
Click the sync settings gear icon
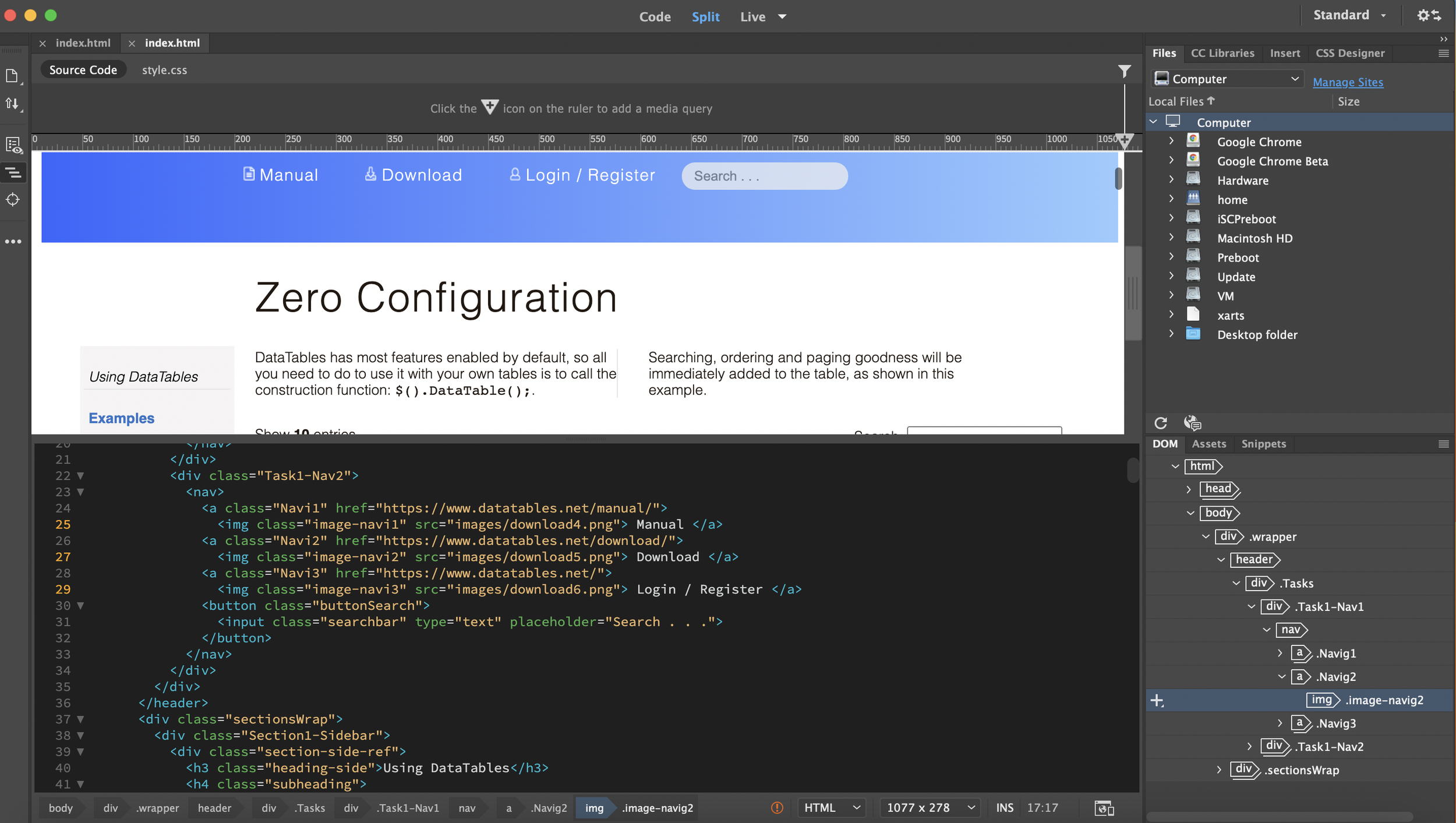(1429, 16)
